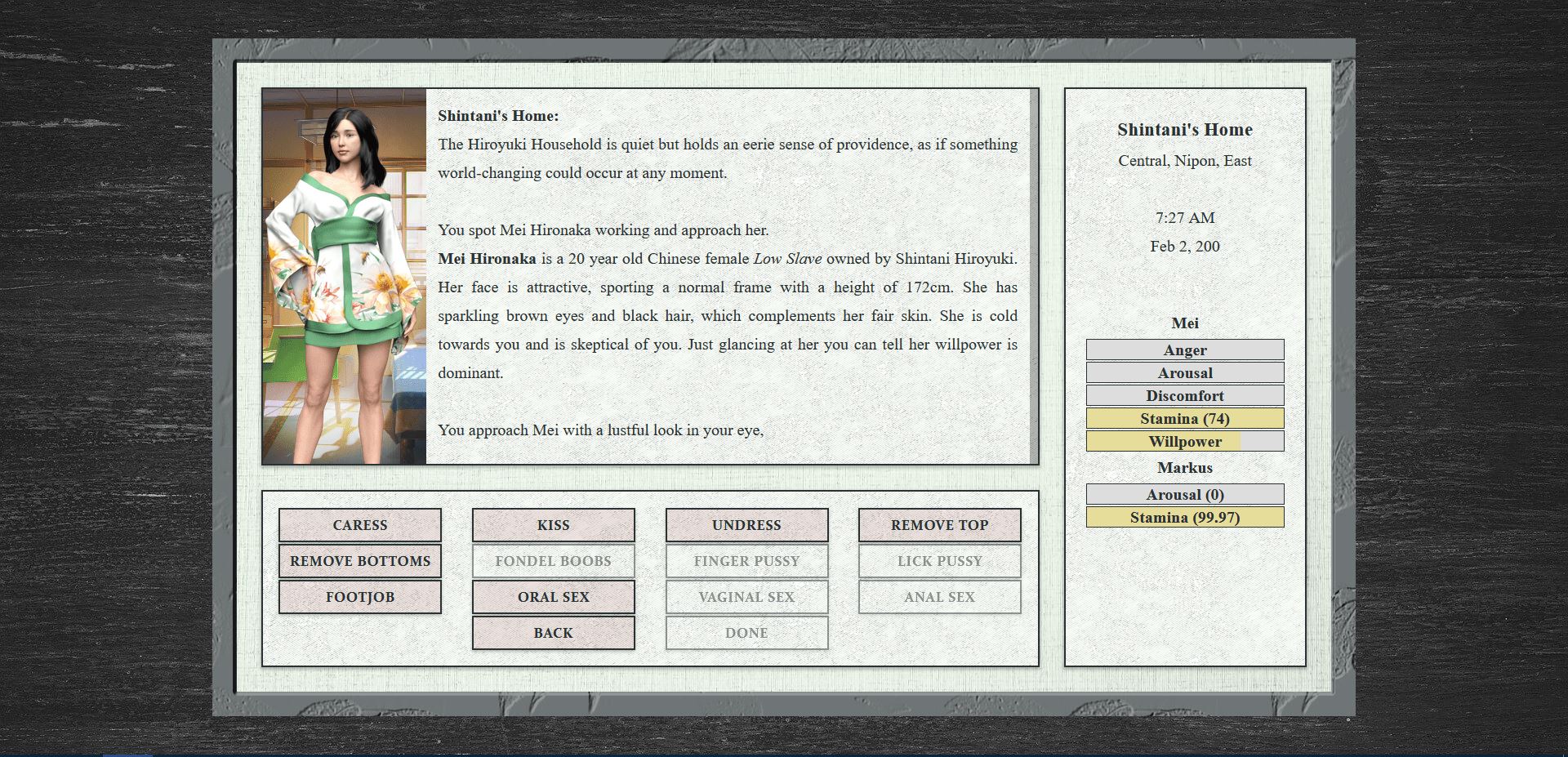Click Mei's Anger status bar

pos(1184,350)
